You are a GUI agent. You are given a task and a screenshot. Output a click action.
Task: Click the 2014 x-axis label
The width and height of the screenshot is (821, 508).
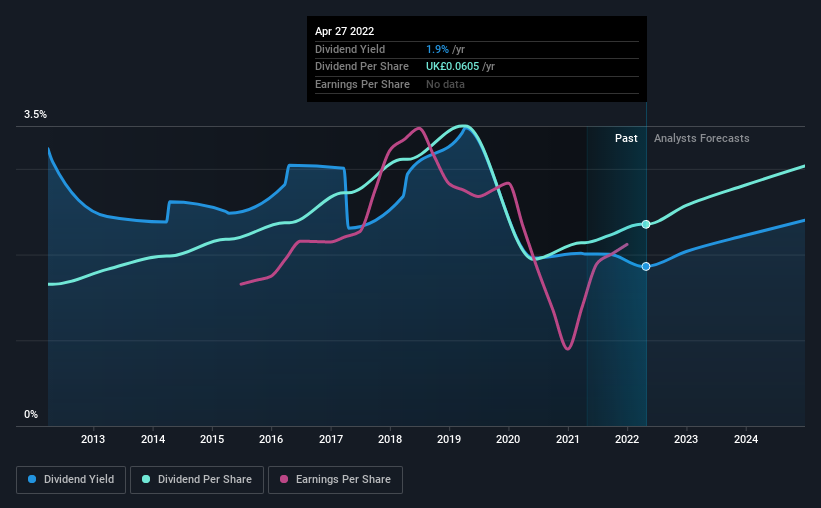coord(153,439)
